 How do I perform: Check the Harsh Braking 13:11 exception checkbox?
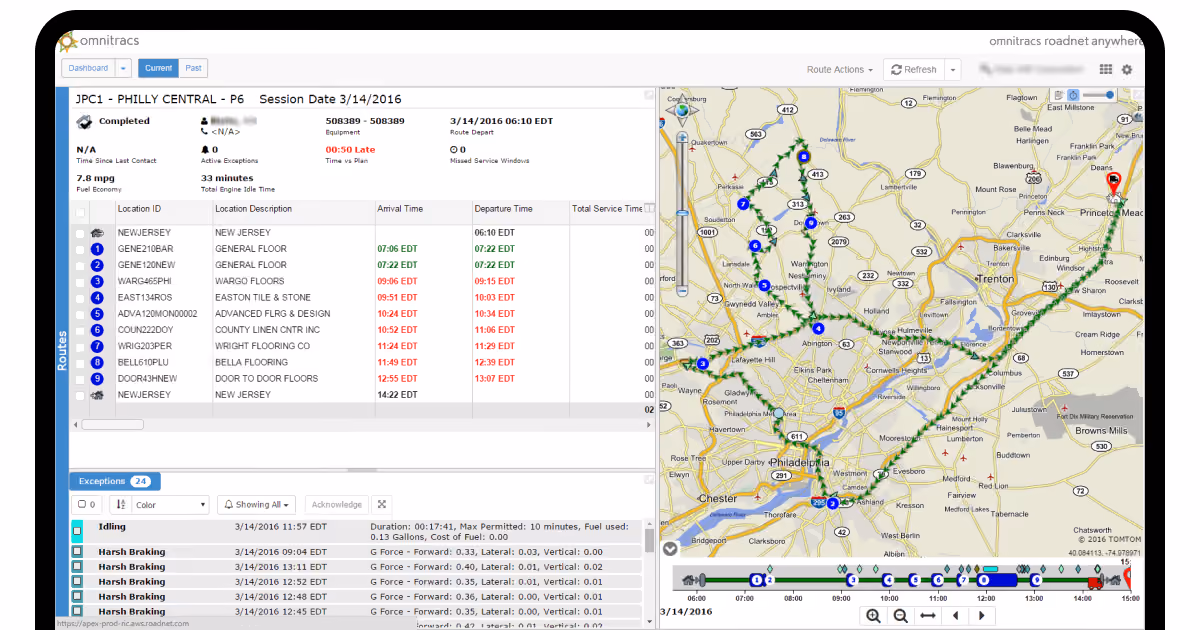(x=77, y=567)
